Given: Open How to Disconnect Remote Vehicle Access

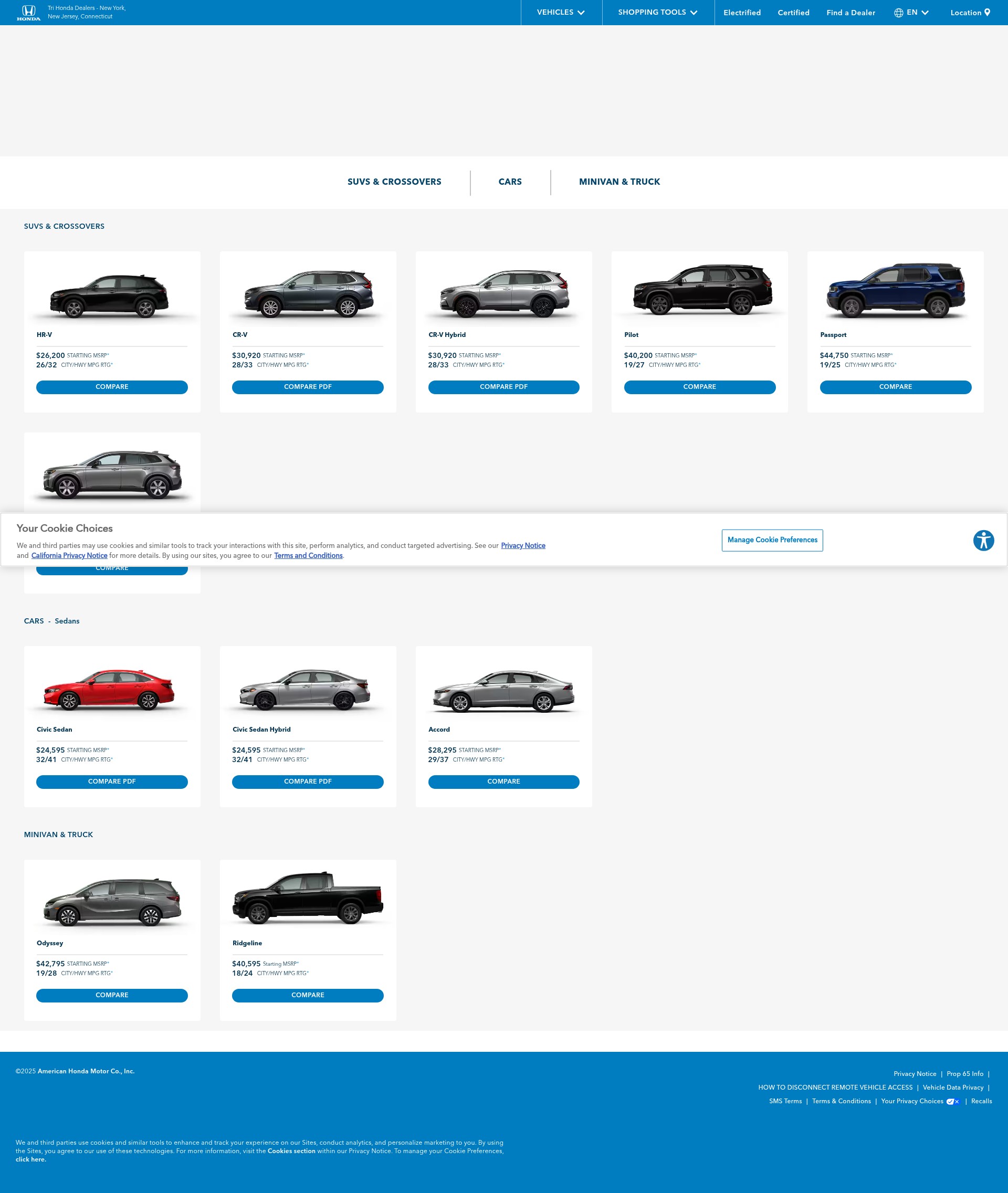Looking at the screenshot, I should pos(835,1088).
